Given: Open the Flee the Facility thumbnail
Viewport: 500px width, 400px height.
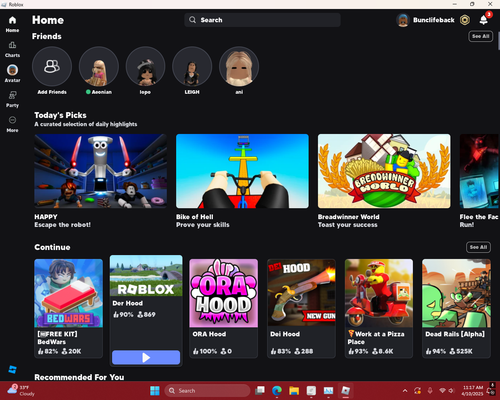Looking at the screenshot, I should [479, 171].
